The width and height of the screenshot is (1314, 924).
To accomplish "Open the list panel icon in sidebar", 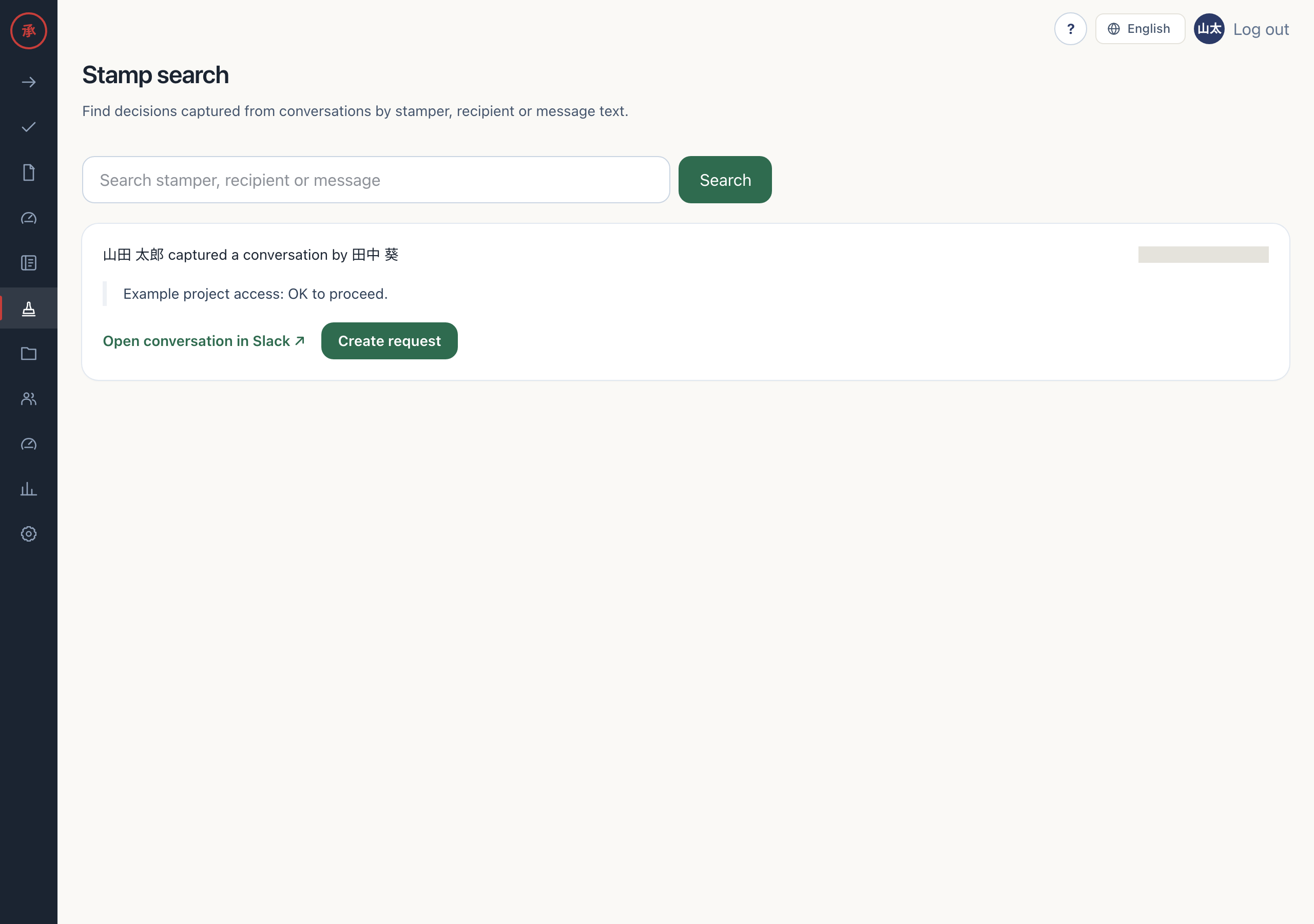I will 29,263.
